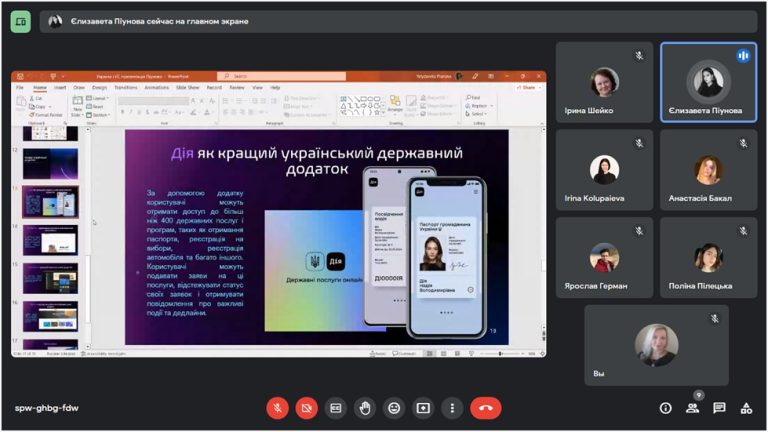Click the shapes gallery in Drawing group
Viewport: 768px width, 432px height.
click(360, 105)
